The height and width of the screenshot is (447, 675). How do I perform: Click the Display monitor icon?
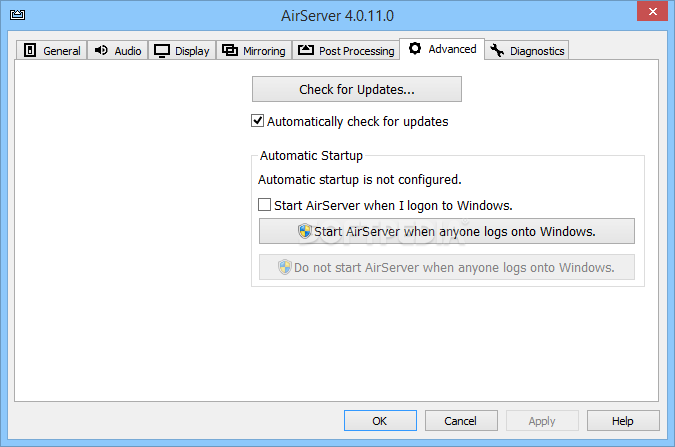[162, 51]
